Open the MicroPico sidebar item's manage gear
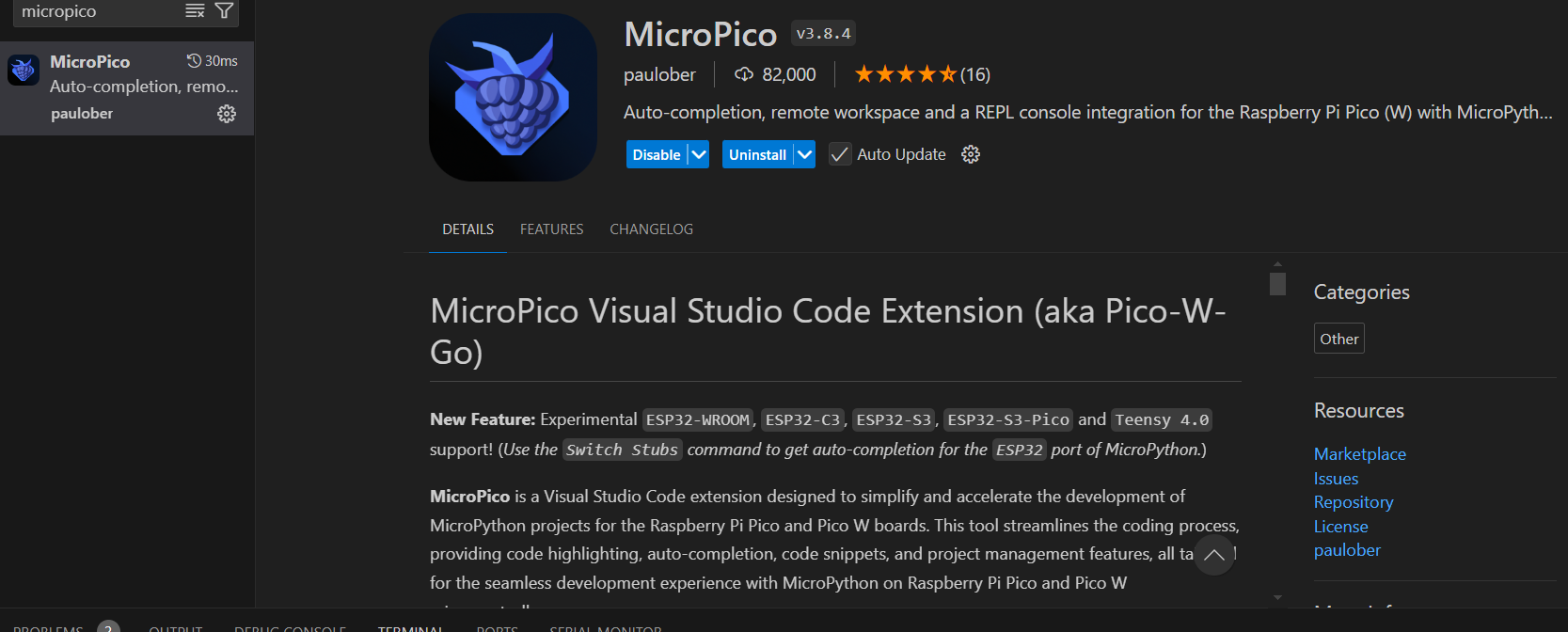Image resolution: width=1568 pixels, height=632 pixels. [227, 114]
